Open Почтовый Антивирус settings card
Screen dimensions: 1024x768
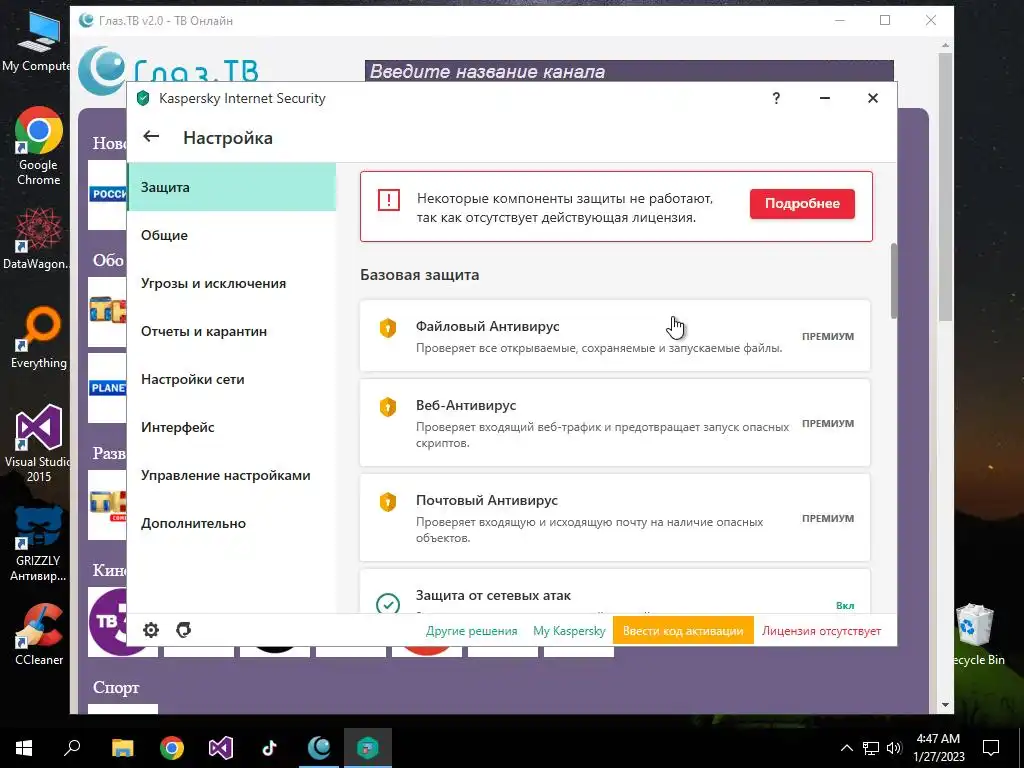[615, 517]
